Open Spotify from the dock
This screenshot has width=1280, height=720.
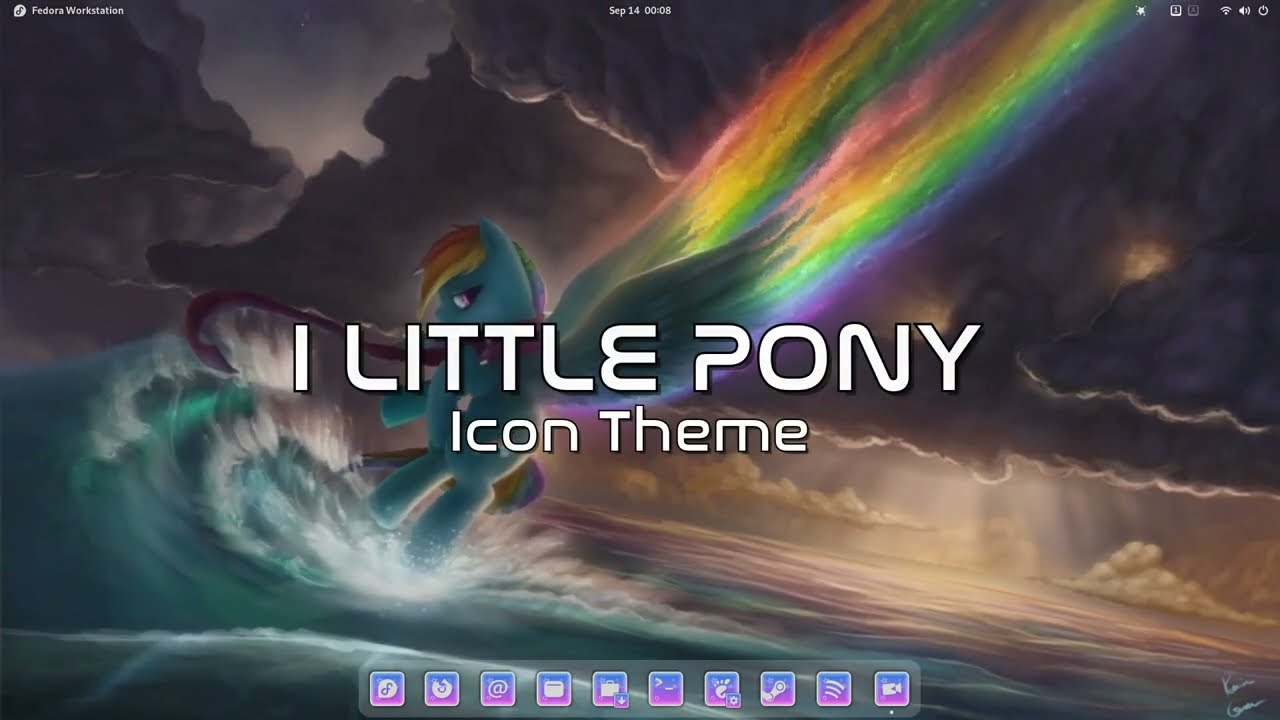click(x=835, y=688)
